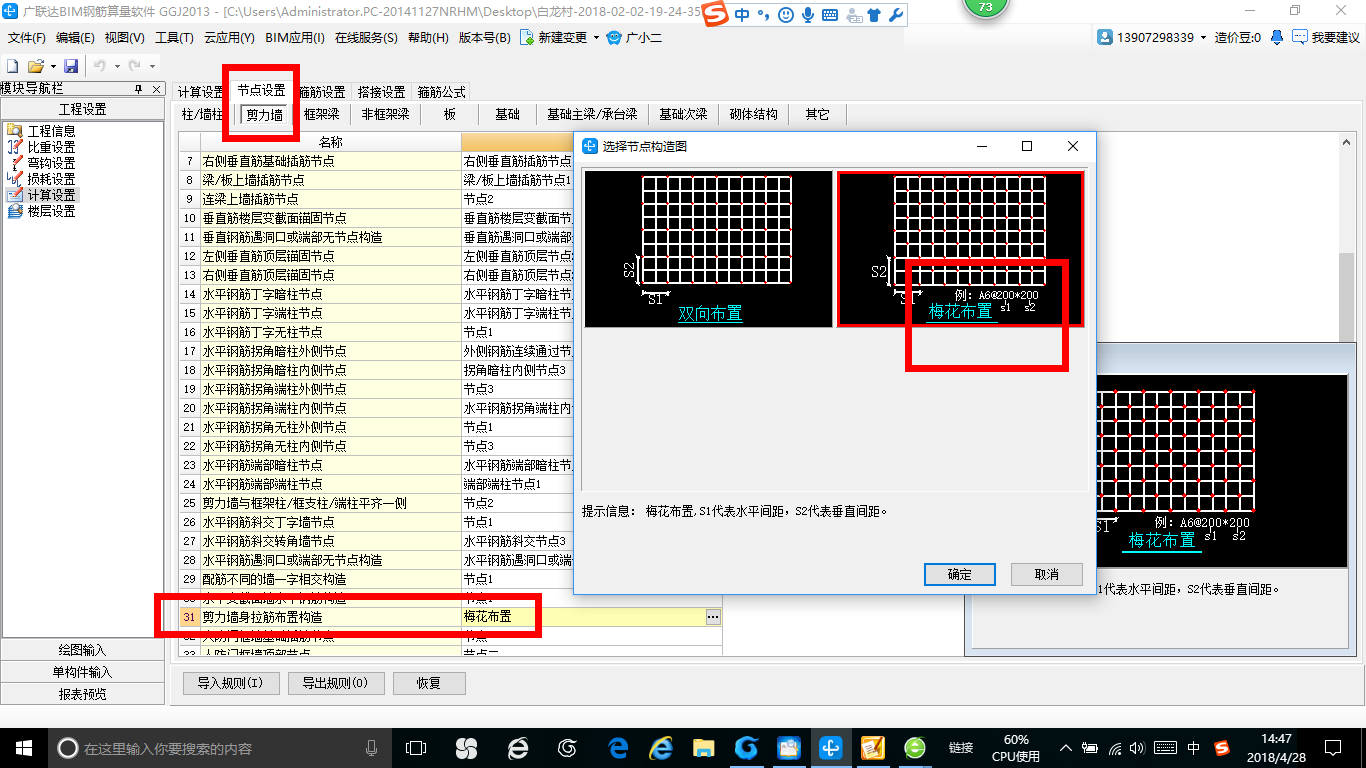
Task: Open dropdown arrow next to Open folder
Action: pyautogui.click(x=53, y=66)
